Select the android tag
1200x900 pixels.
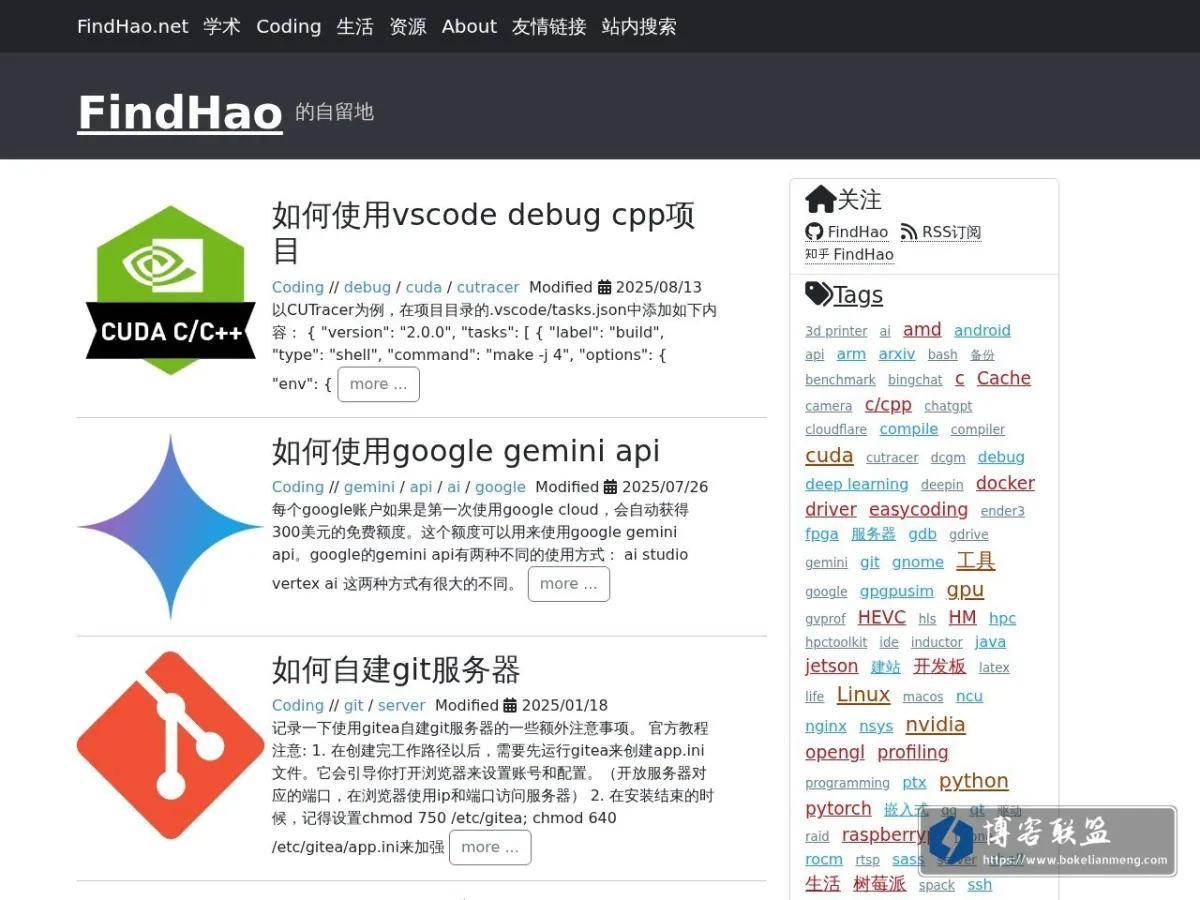point(982,330)
